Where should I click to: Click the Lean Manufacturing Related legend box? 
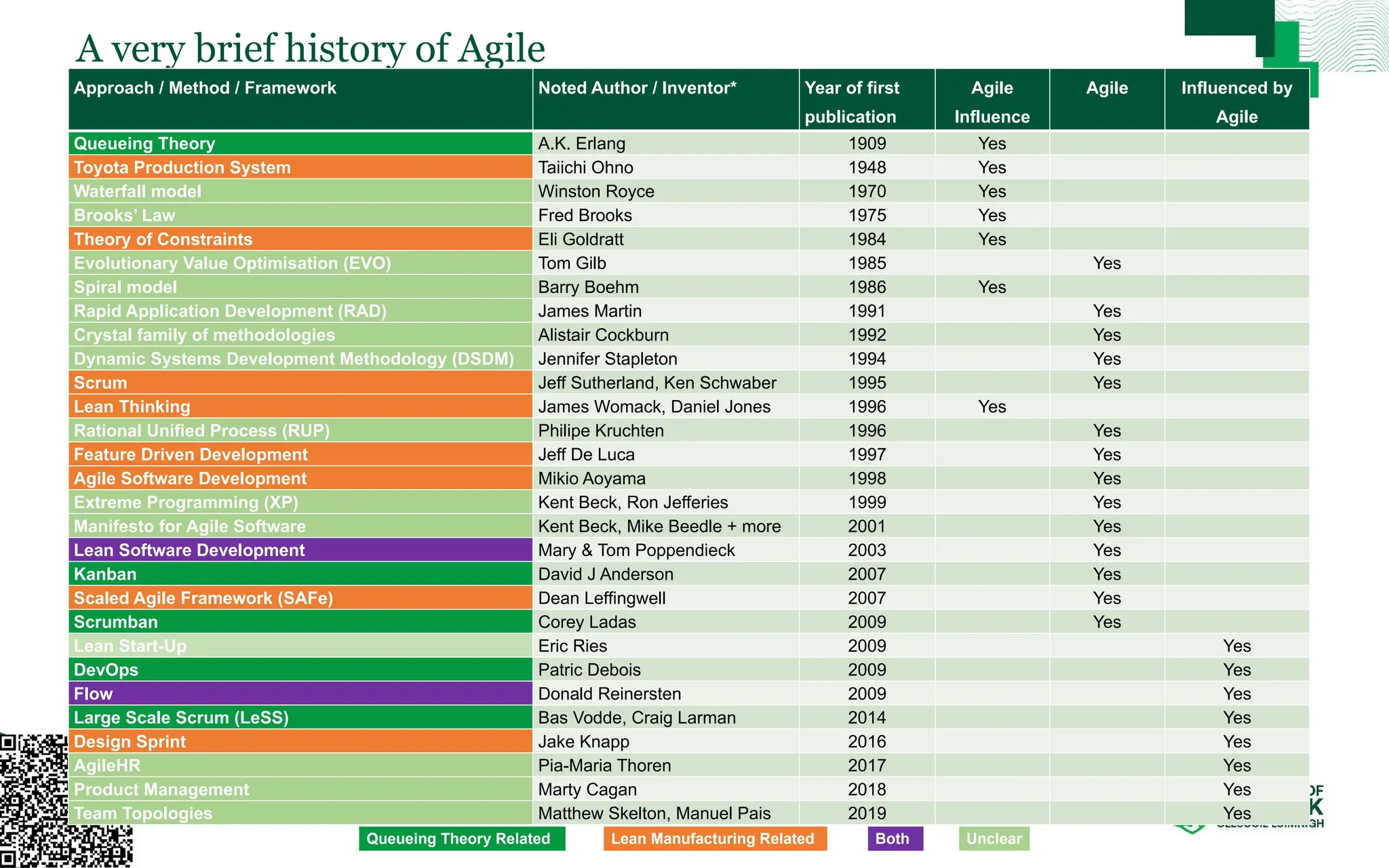point(714,839)
